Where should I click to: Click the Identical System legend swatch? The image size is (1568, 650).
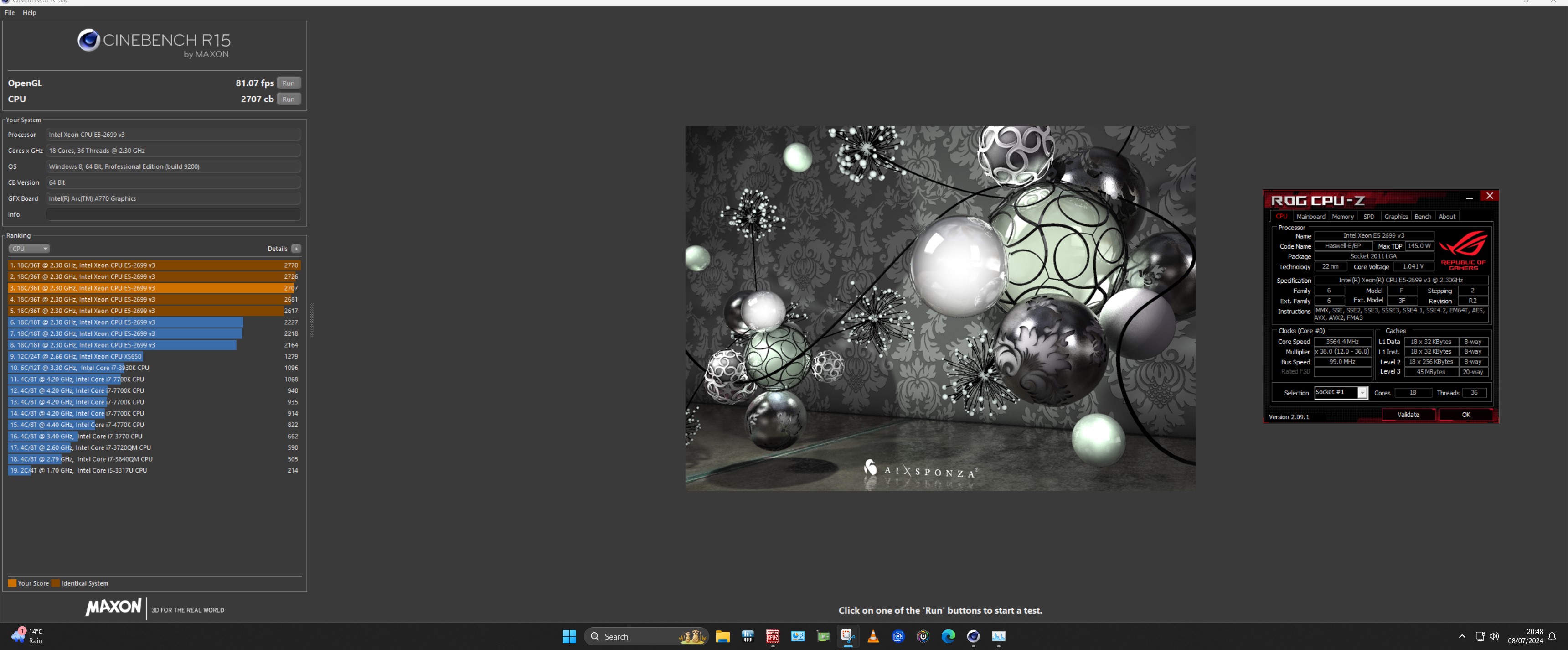pyautogui.click(x=56, y=583)
